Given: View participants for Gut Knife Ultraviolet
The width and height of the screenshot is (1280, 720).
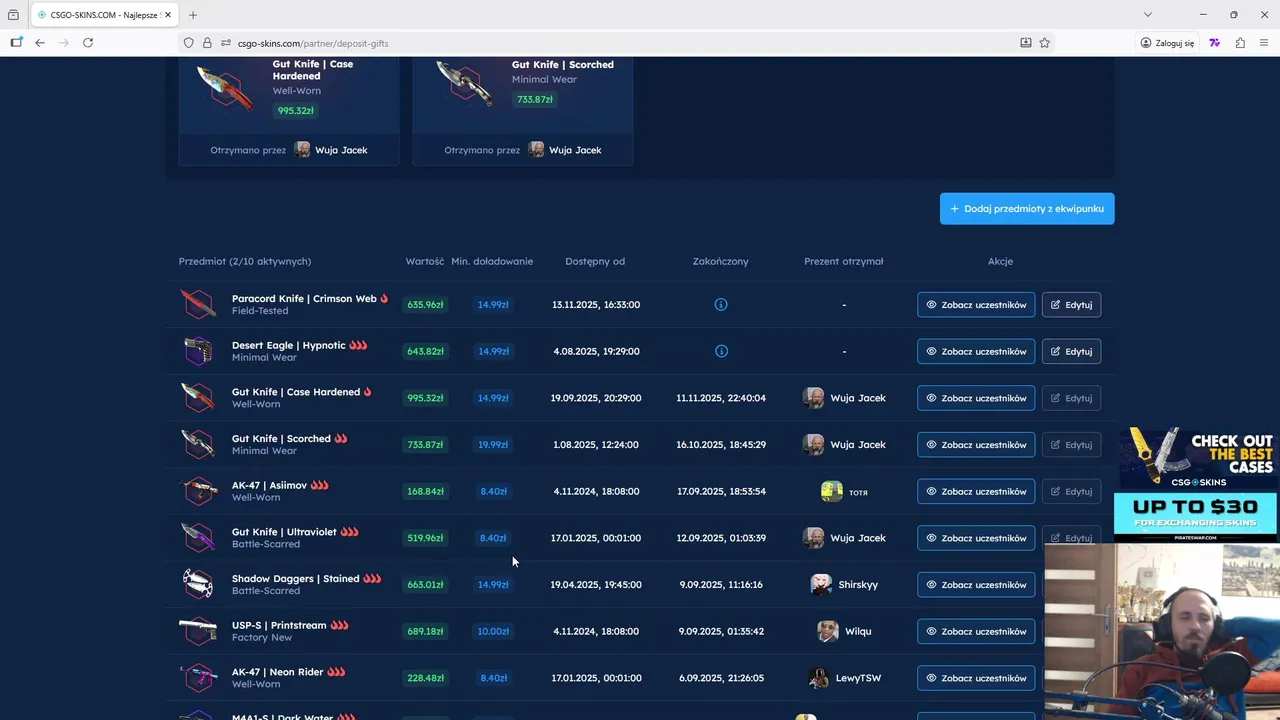Looking at the screenshot, I should [976, 538].
